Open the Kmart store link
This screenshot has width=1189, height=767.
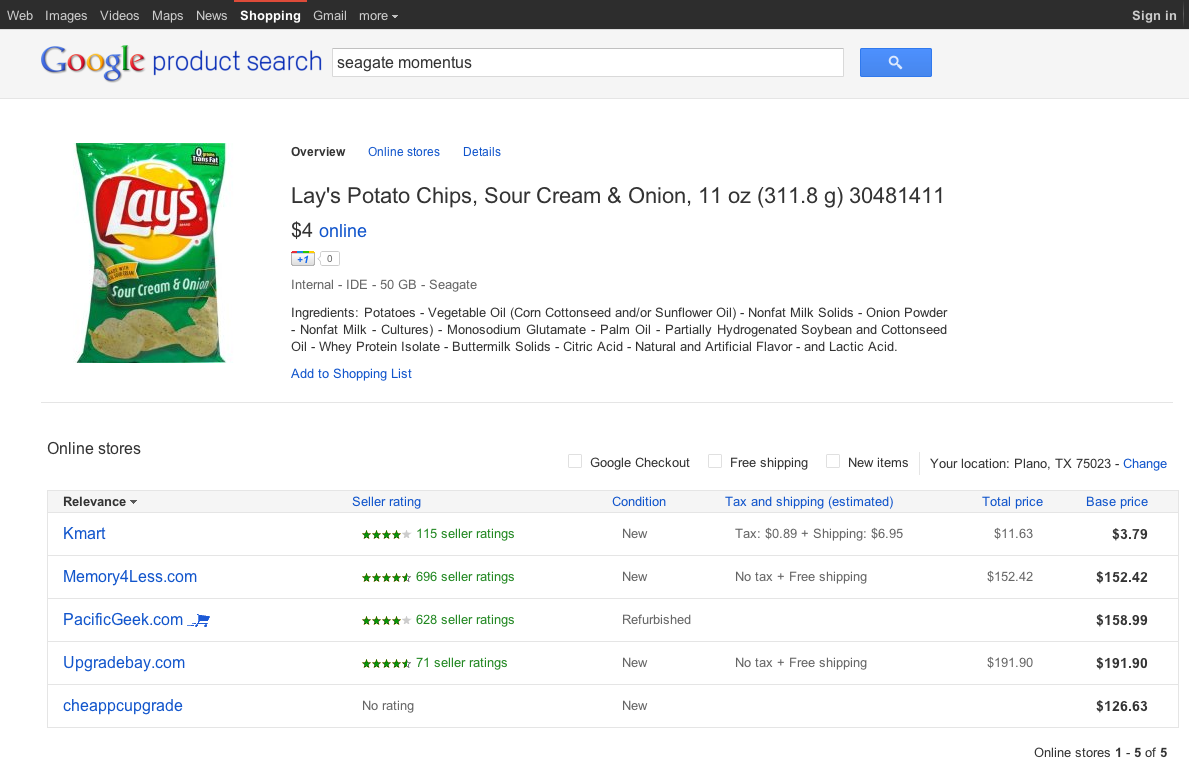84,533
